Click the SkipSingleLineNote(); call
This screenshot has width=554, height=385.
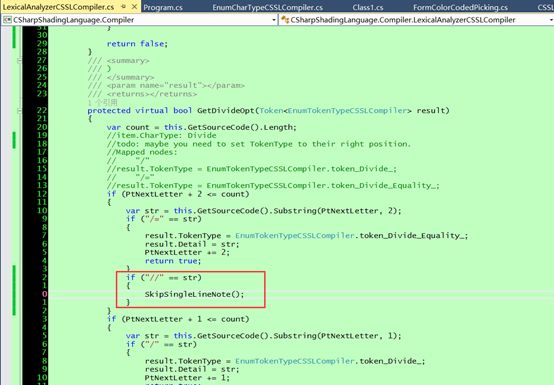(x=194, y=294)
